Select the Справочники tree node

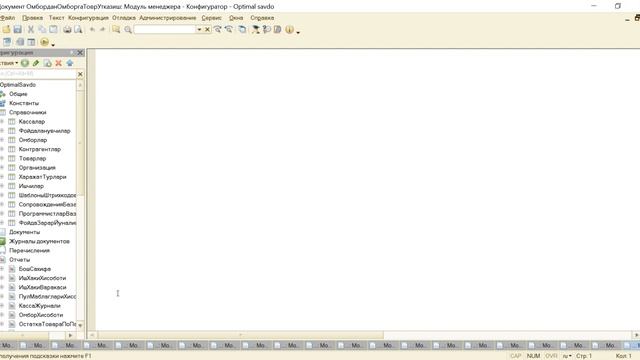(28, 112)
